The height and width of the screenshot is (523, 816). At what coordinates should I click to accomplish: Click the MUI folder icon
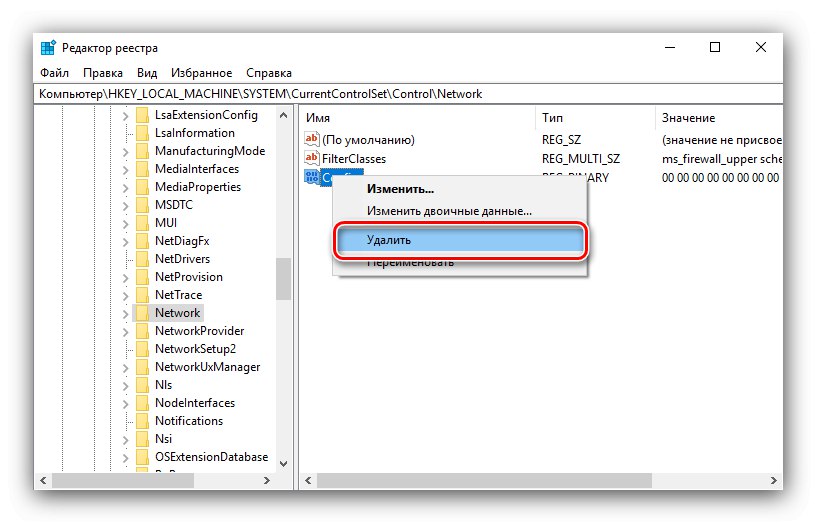(x=142, y=223)
